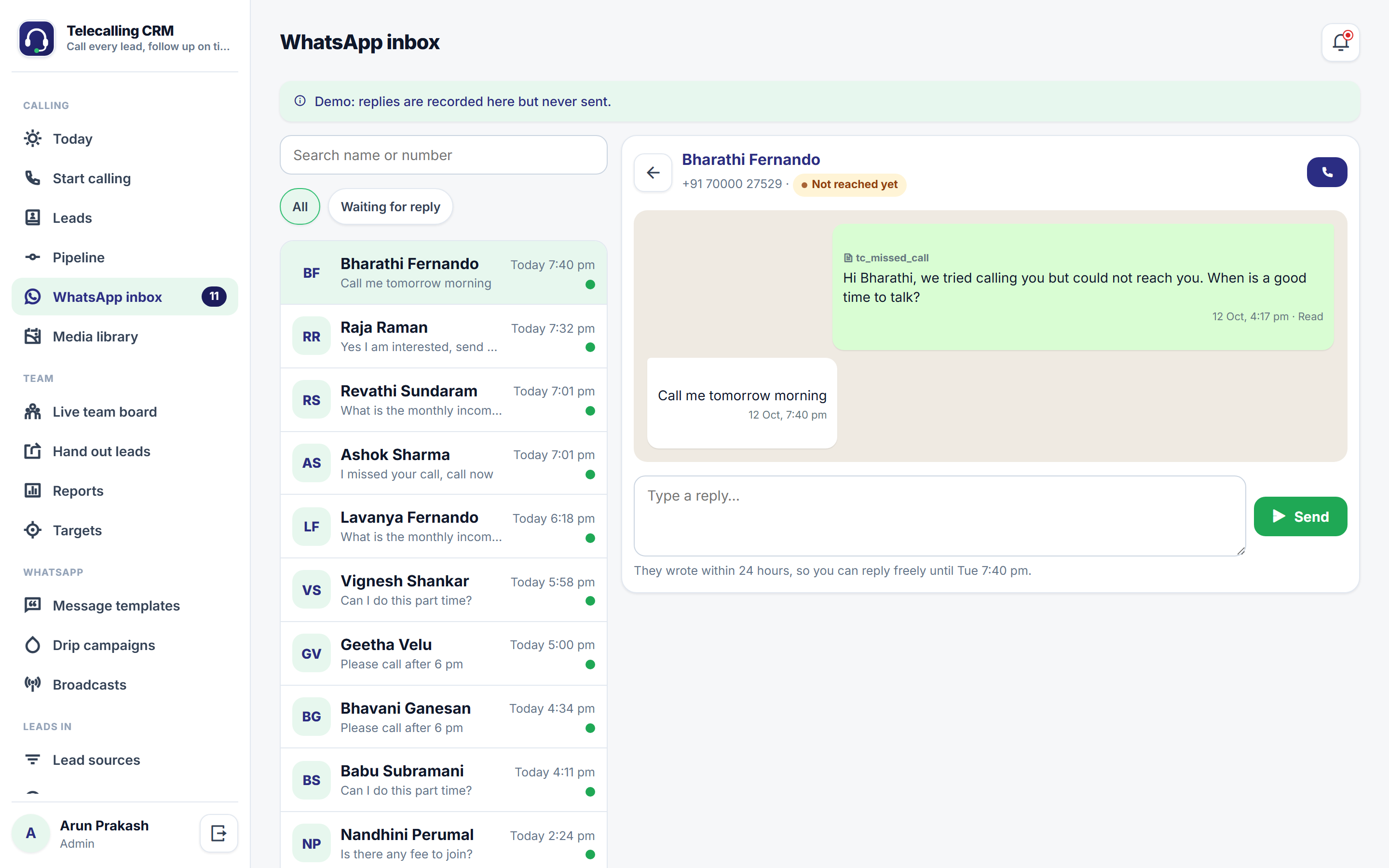The image size is (1389, 868).
Task: Select the All filter chip
Action: tap(300, 207)
